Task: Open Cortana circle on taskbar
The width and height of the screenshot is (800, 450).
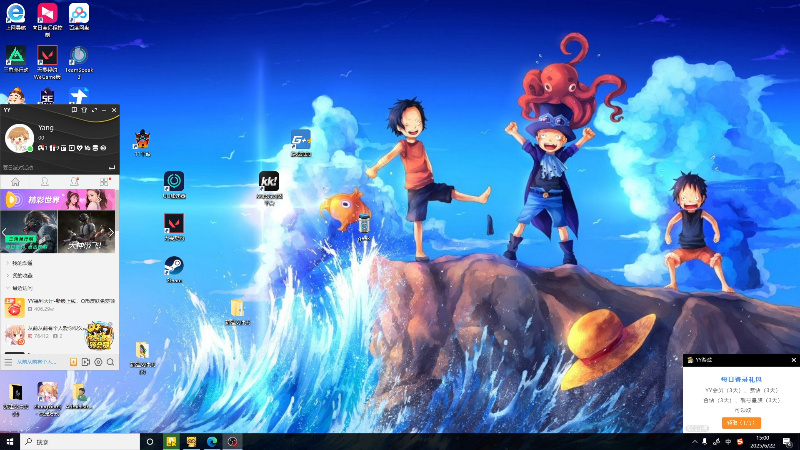Action: [150, 442]
